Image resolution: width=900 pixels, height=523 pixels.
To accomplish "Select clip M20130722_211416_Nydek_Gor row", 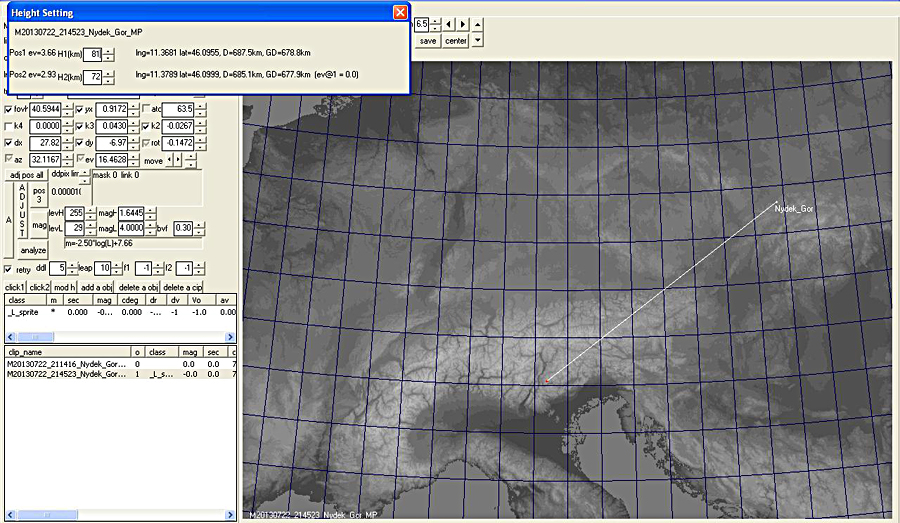I will coord(121,364).
